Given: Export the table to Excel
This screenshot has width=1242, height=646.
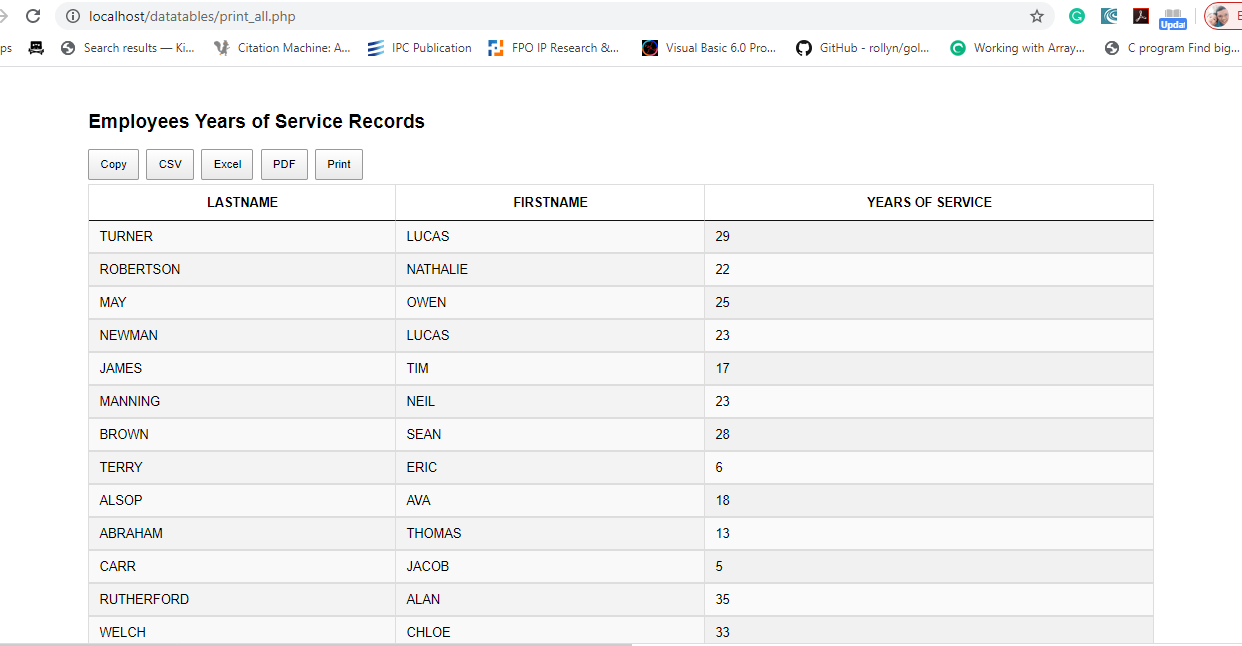Looking at the screenshot, I should [227, 164].
